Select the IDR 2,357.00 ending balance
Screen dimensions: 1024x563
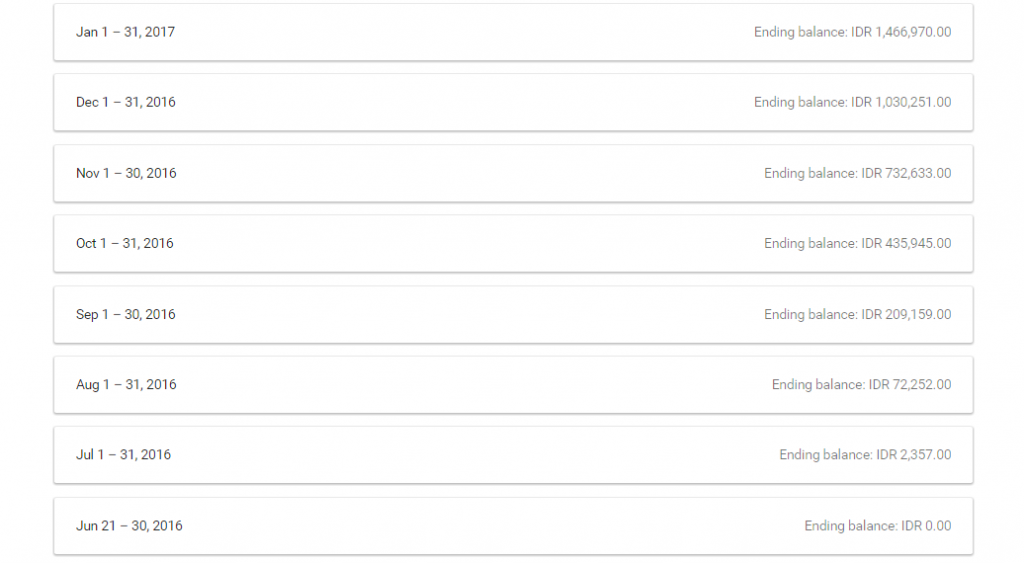865,455
